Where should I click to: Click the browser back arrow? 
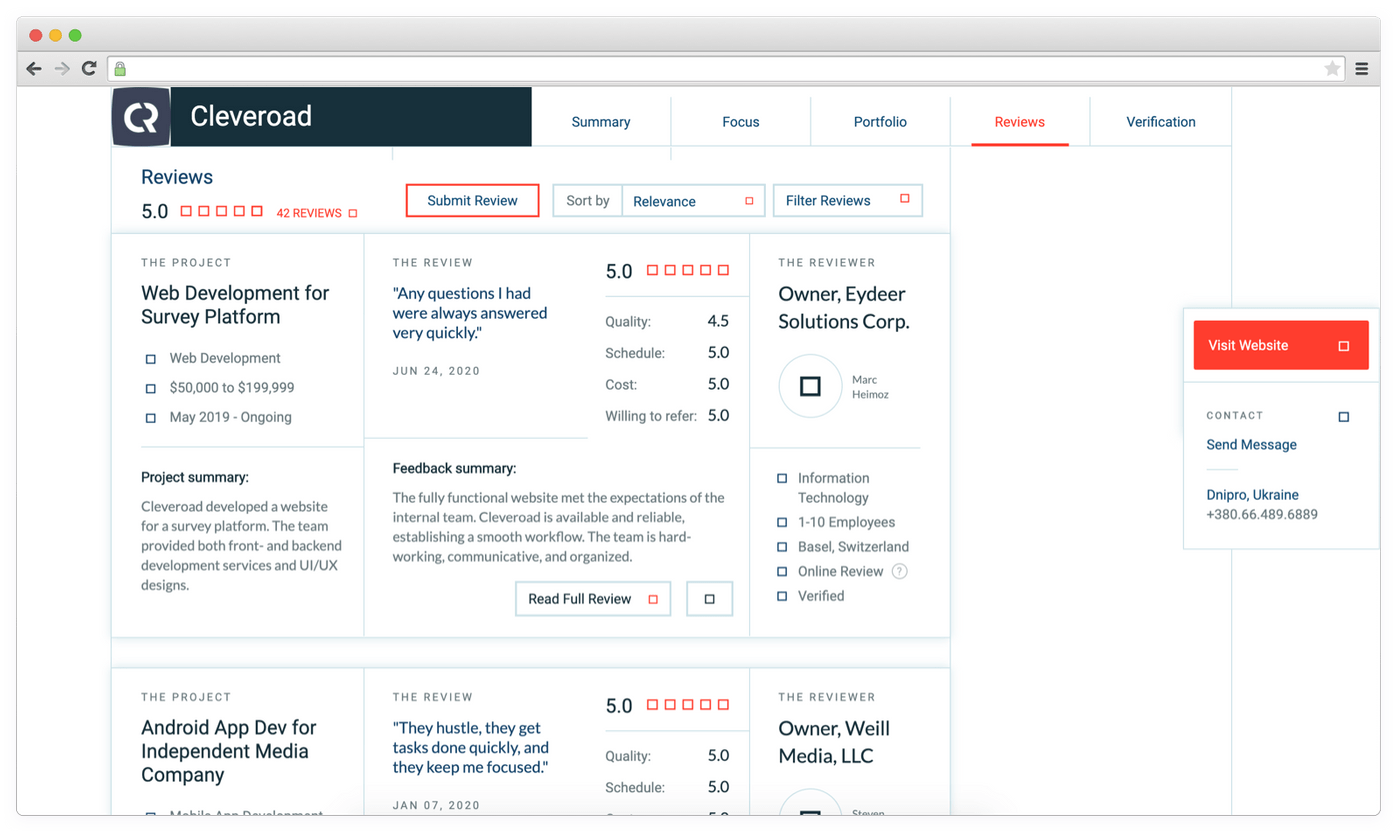pos(34,69)
